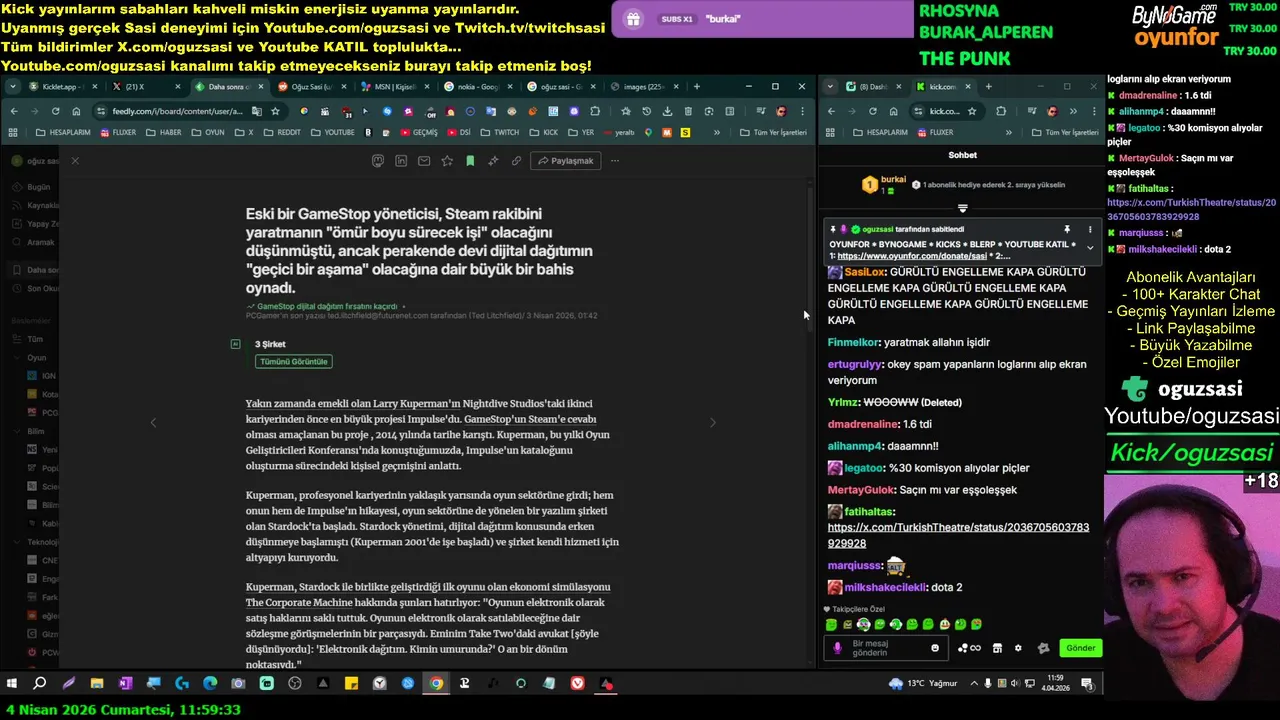Open article more-options ellipsis menu
The height and width of the screenshot is (720, 1280).
click(615, 160)
